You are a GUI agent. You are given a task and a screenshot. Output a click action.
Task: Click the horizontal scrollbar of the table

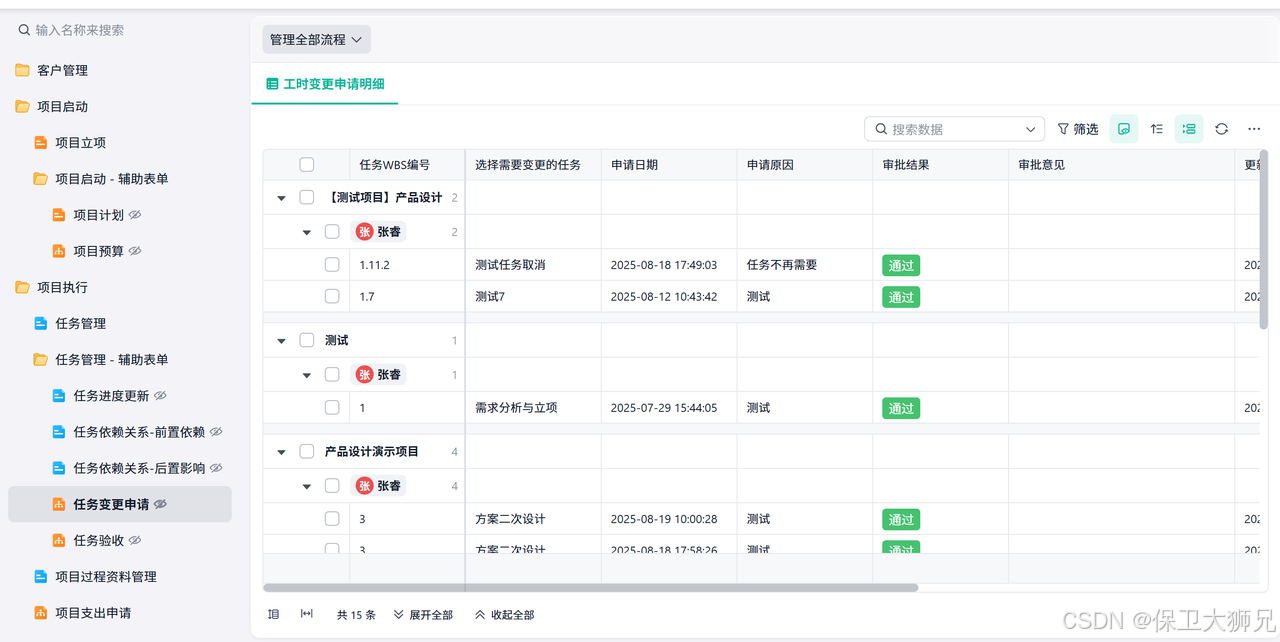click(591, 588)
